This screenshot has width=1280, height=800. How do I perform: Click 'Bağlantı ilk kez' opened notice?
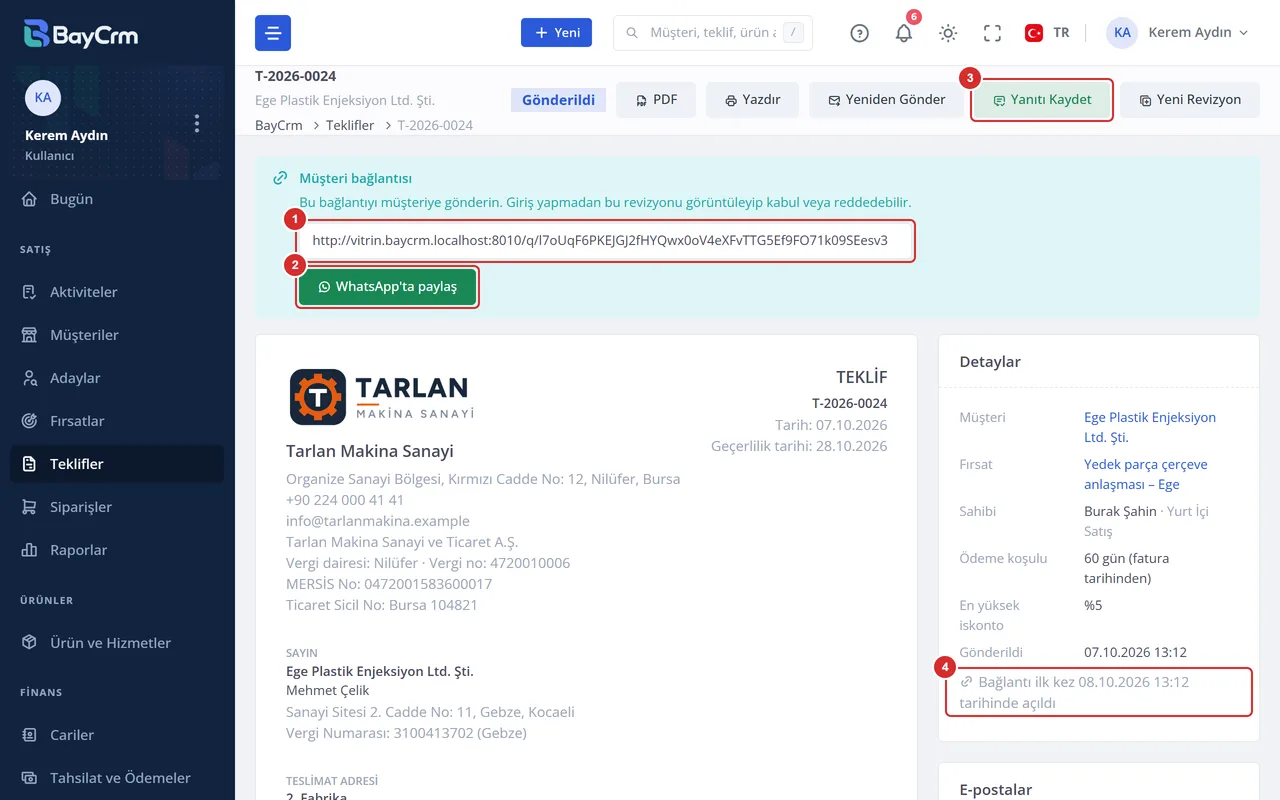click(1098, 692)
